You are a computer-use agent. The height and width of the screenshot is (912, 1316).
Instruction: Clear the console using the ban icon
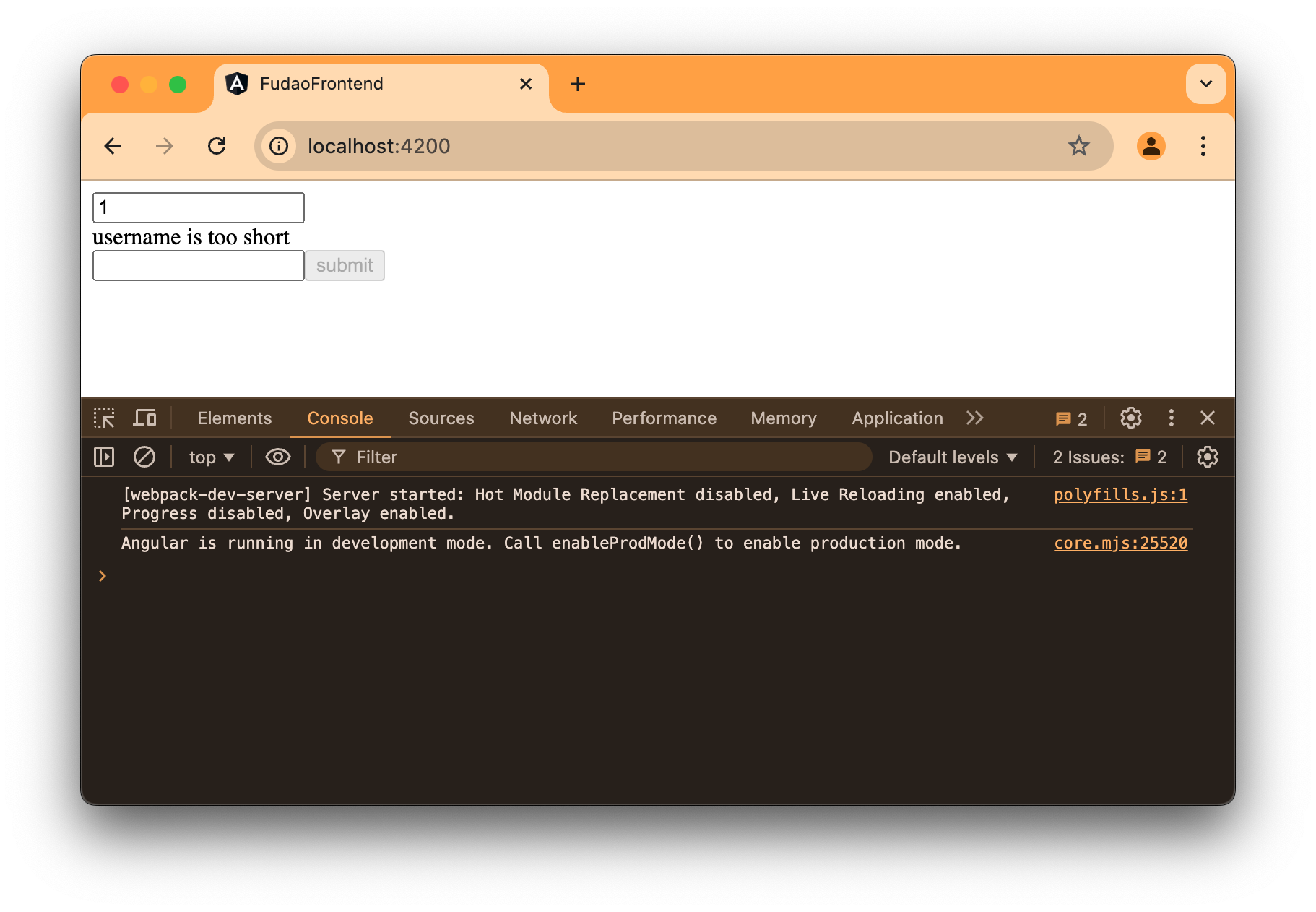point(144,457)
